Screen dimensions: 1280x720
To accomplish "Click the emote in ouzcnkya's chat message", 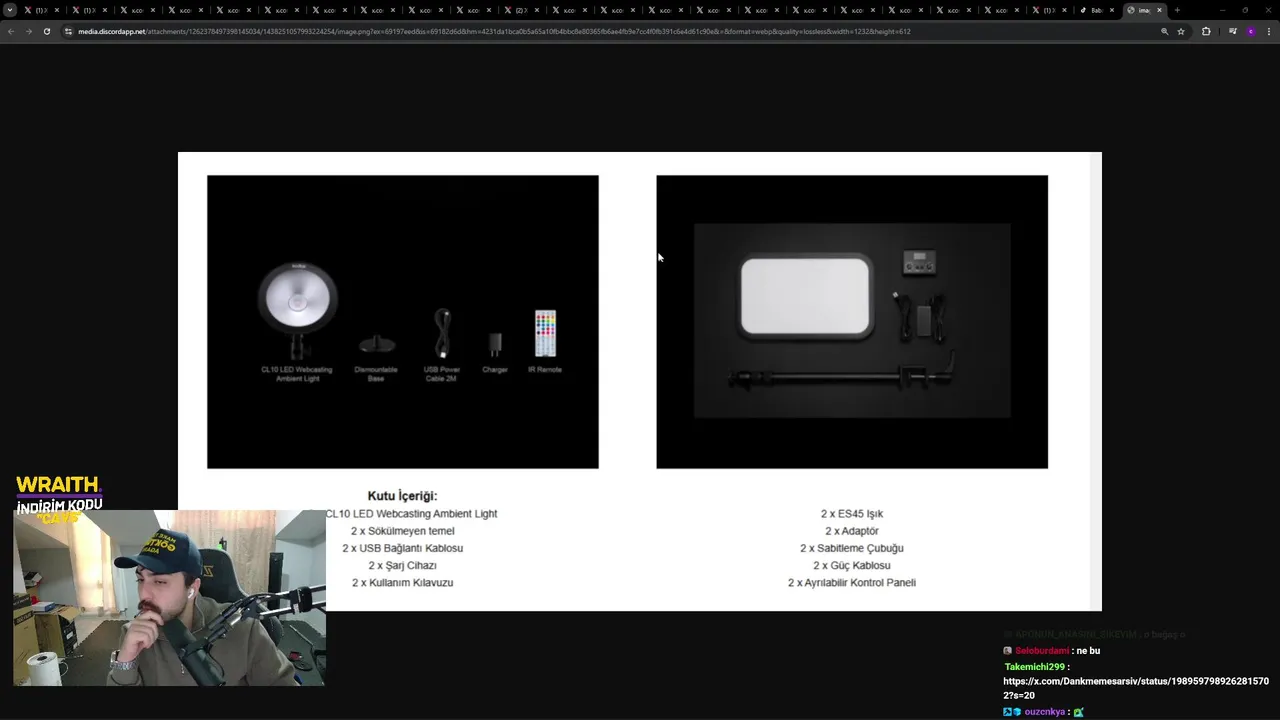I will pos(1079,712).
